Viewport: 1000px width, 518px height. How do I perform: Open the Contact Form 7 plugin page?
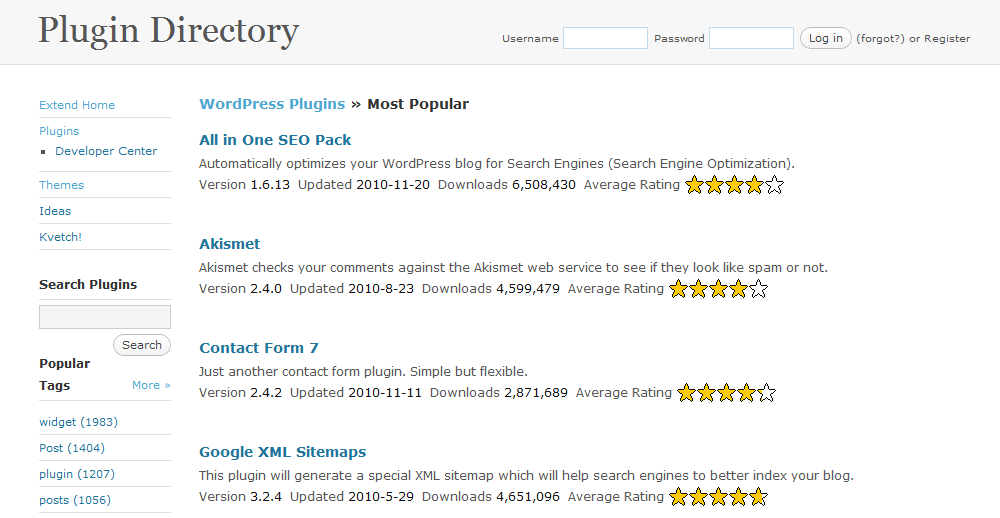click(x=258, y=348)
